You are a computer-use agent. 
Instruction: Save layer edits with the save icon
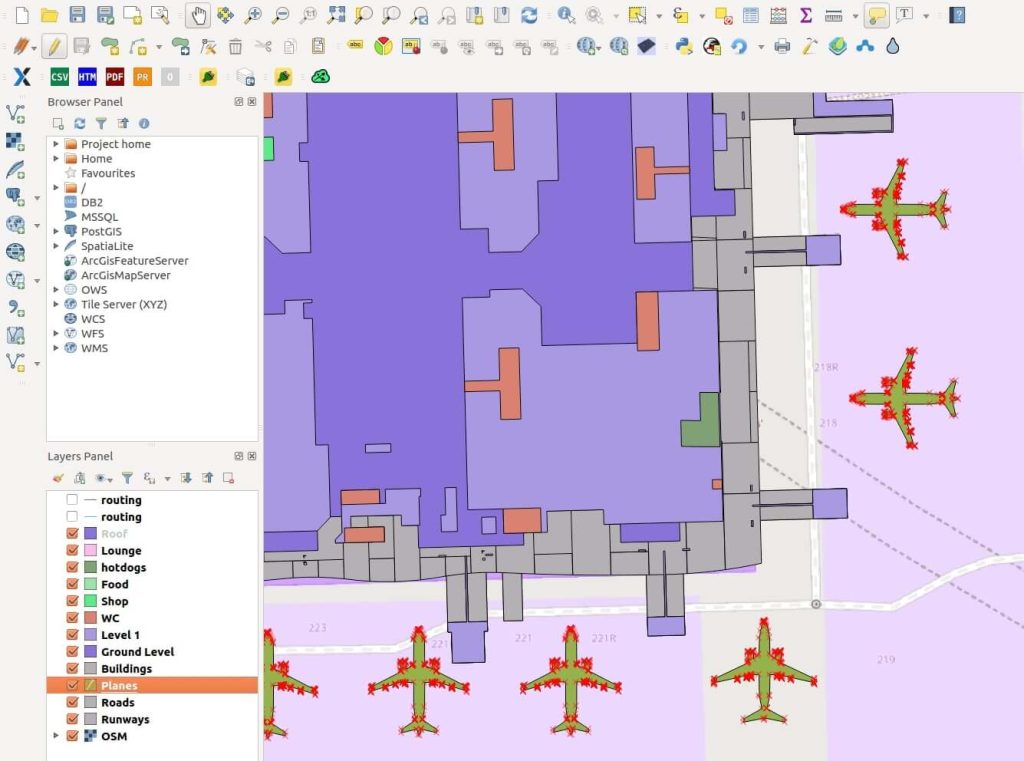(82, 46)
